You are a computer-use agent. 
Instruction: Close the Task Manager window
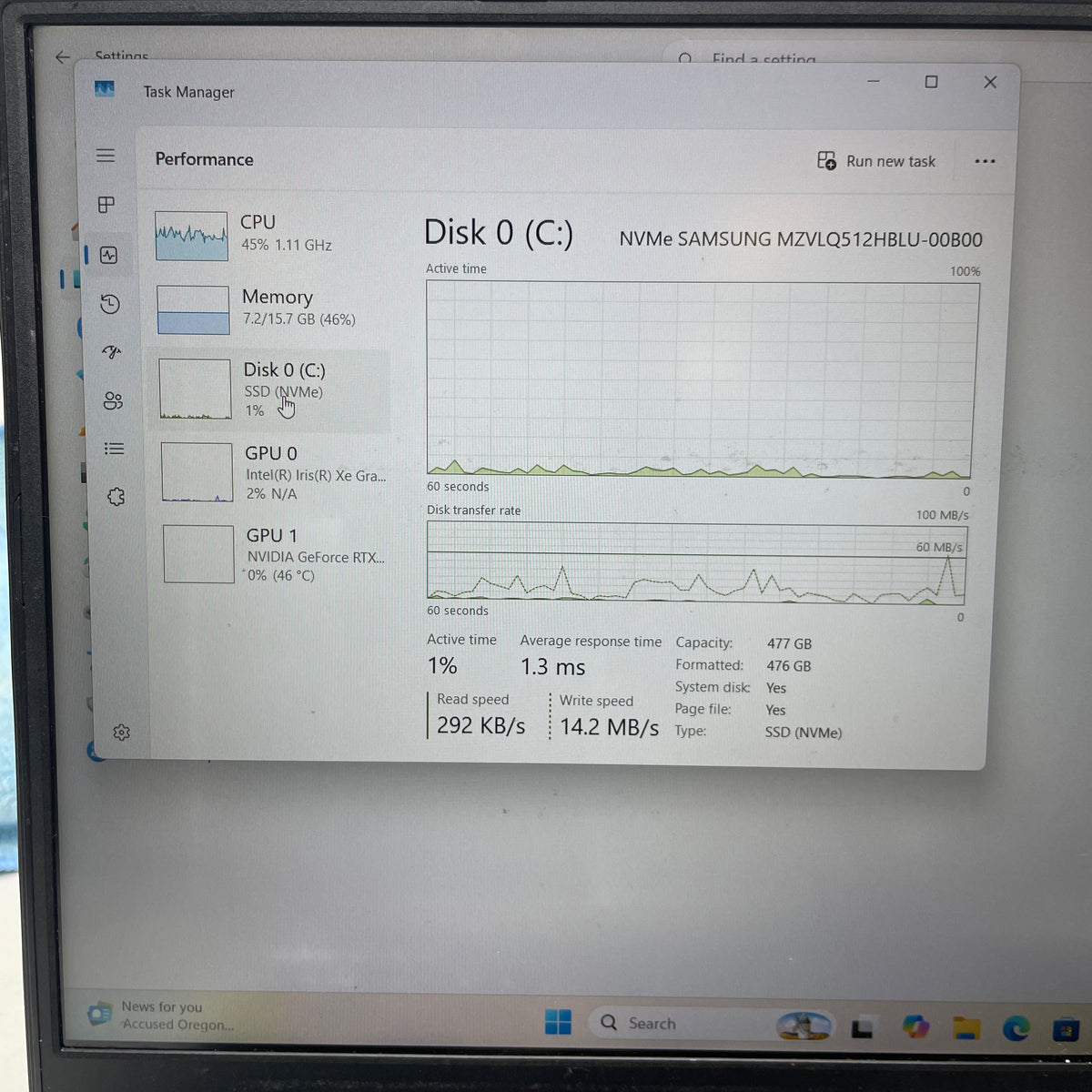coord(990,82)
